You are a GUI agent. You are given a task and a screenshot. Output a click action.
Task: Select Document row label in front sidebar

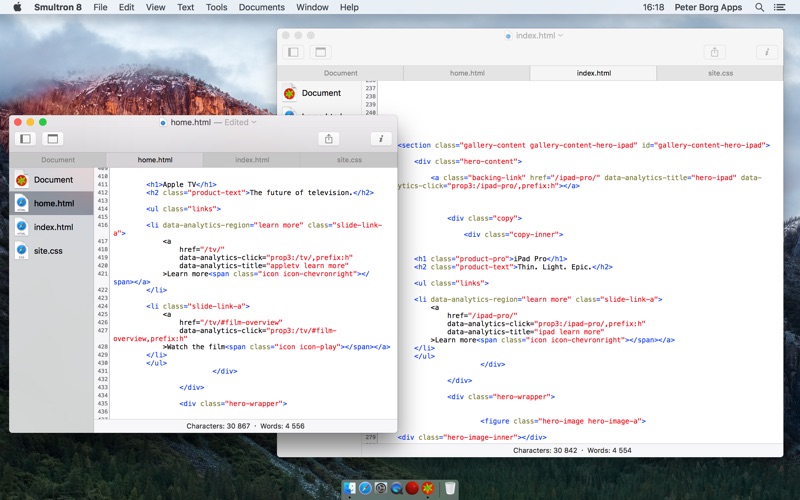point(54,180)
